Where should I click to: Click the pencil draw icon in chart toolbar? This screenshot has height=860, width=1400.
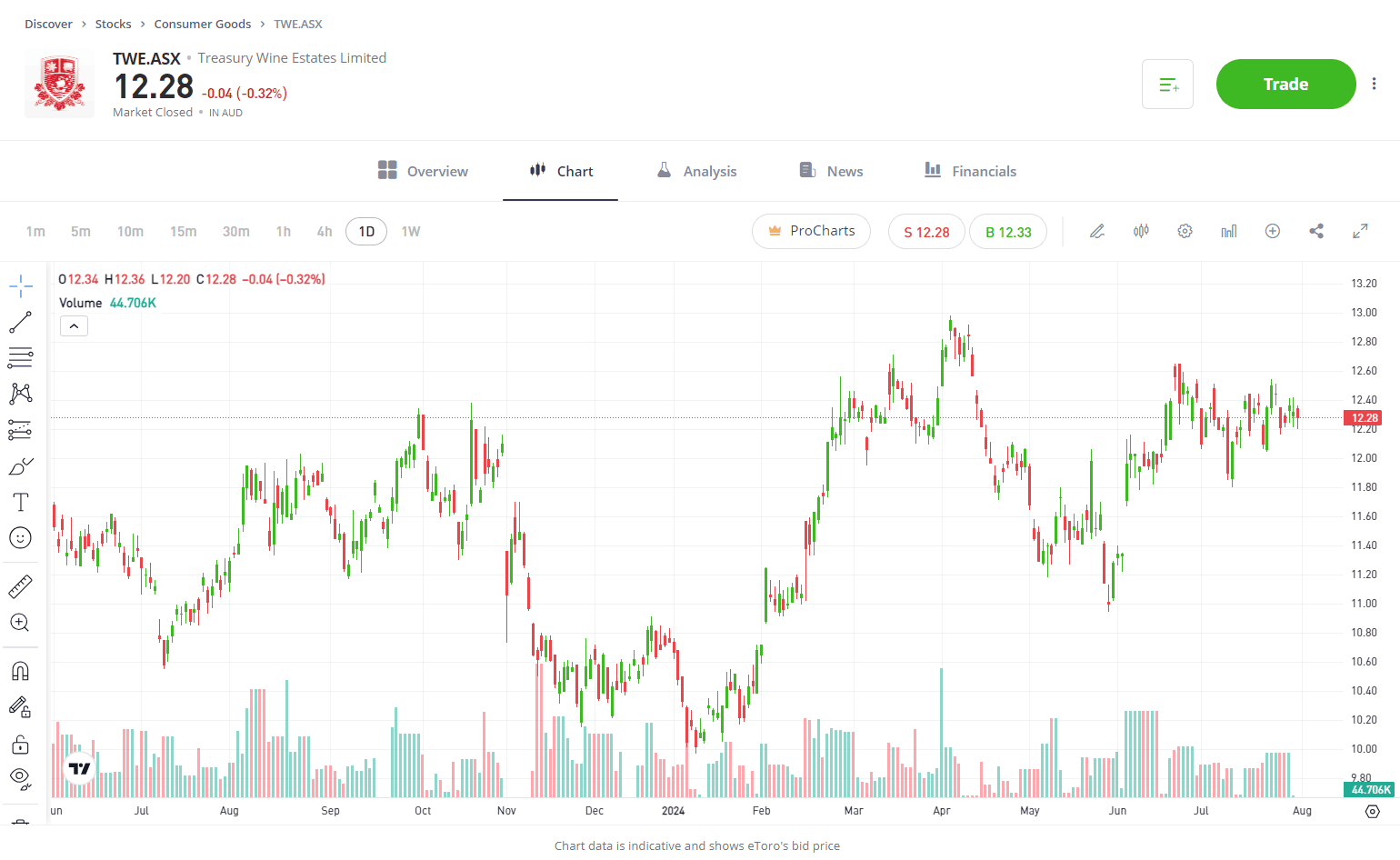[x=1097, y=231]
